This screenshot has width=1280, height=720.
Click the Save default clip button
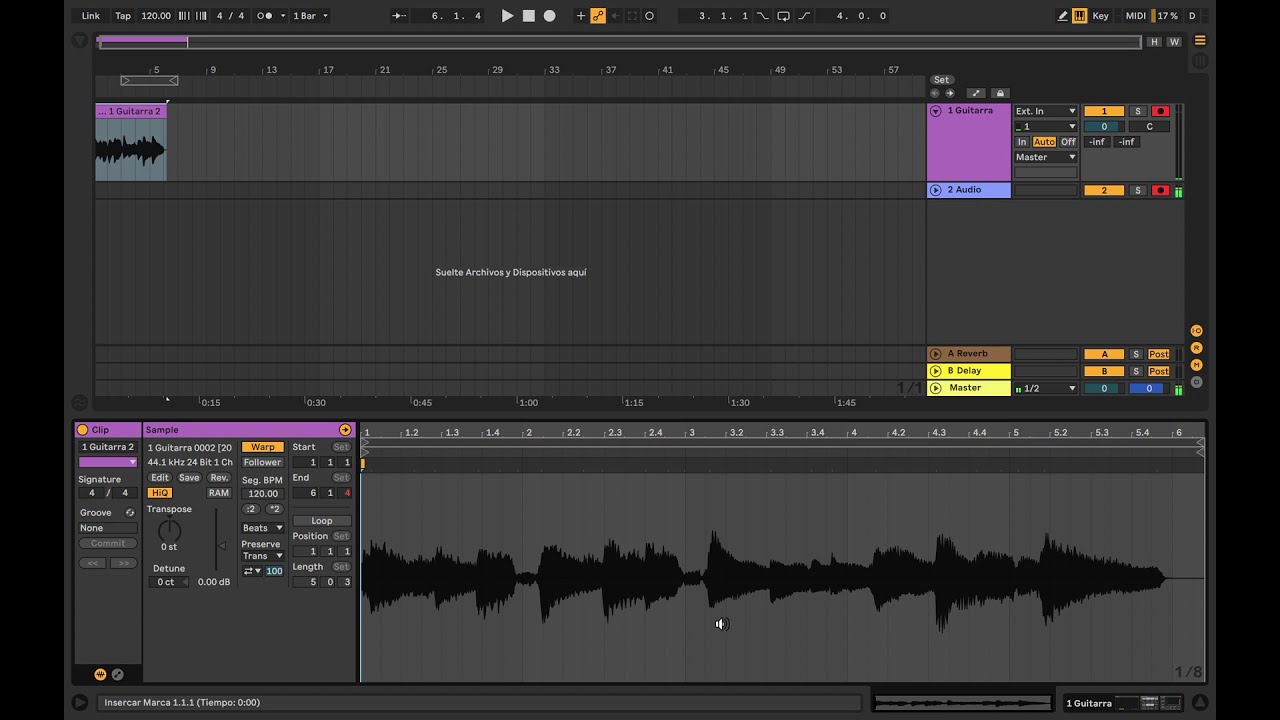click(189, 478)
